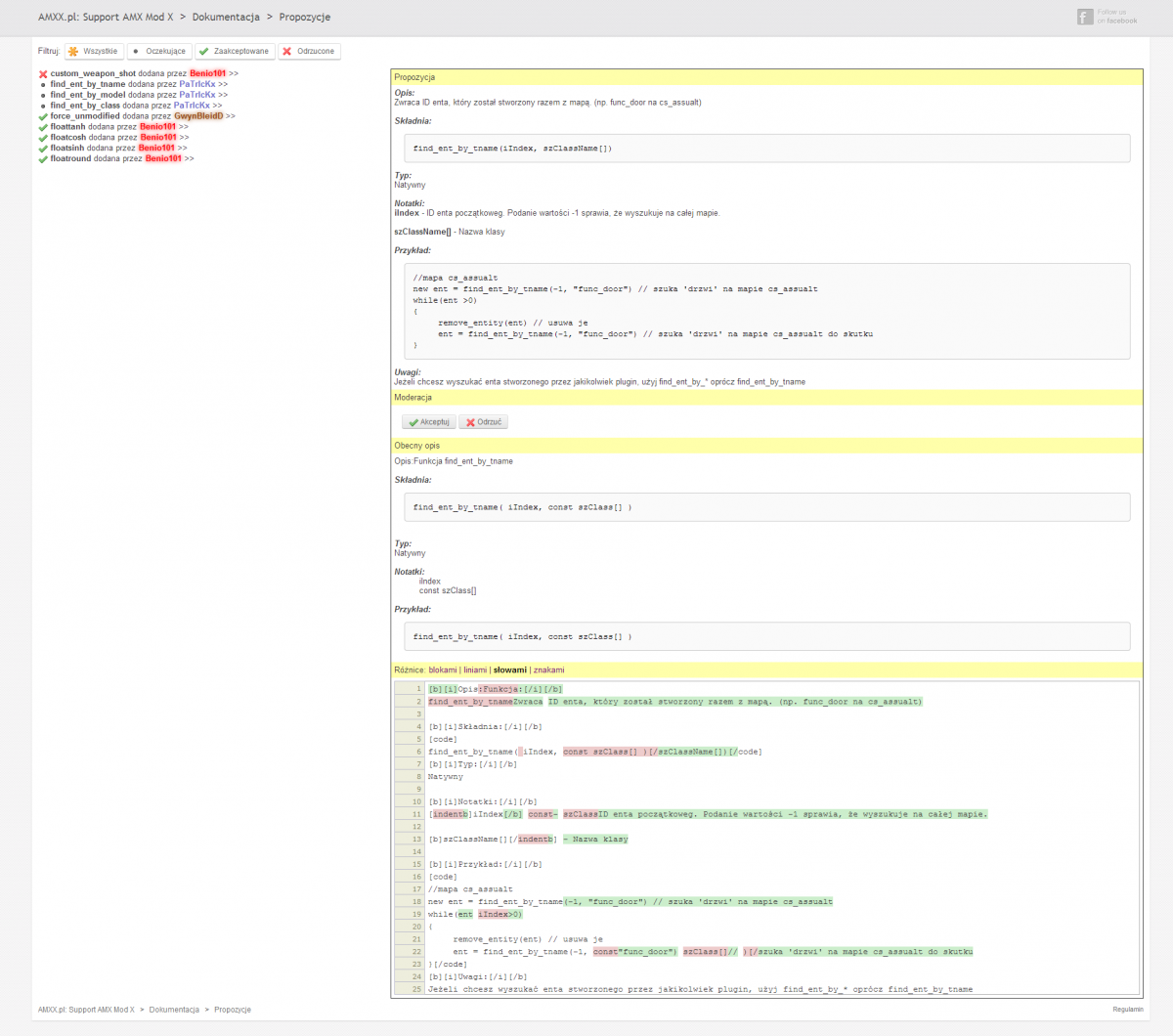1173x1036 pixels.
Task: Filter by Odrzucone (rejected) proposals
Action: (x=308, y=51)
